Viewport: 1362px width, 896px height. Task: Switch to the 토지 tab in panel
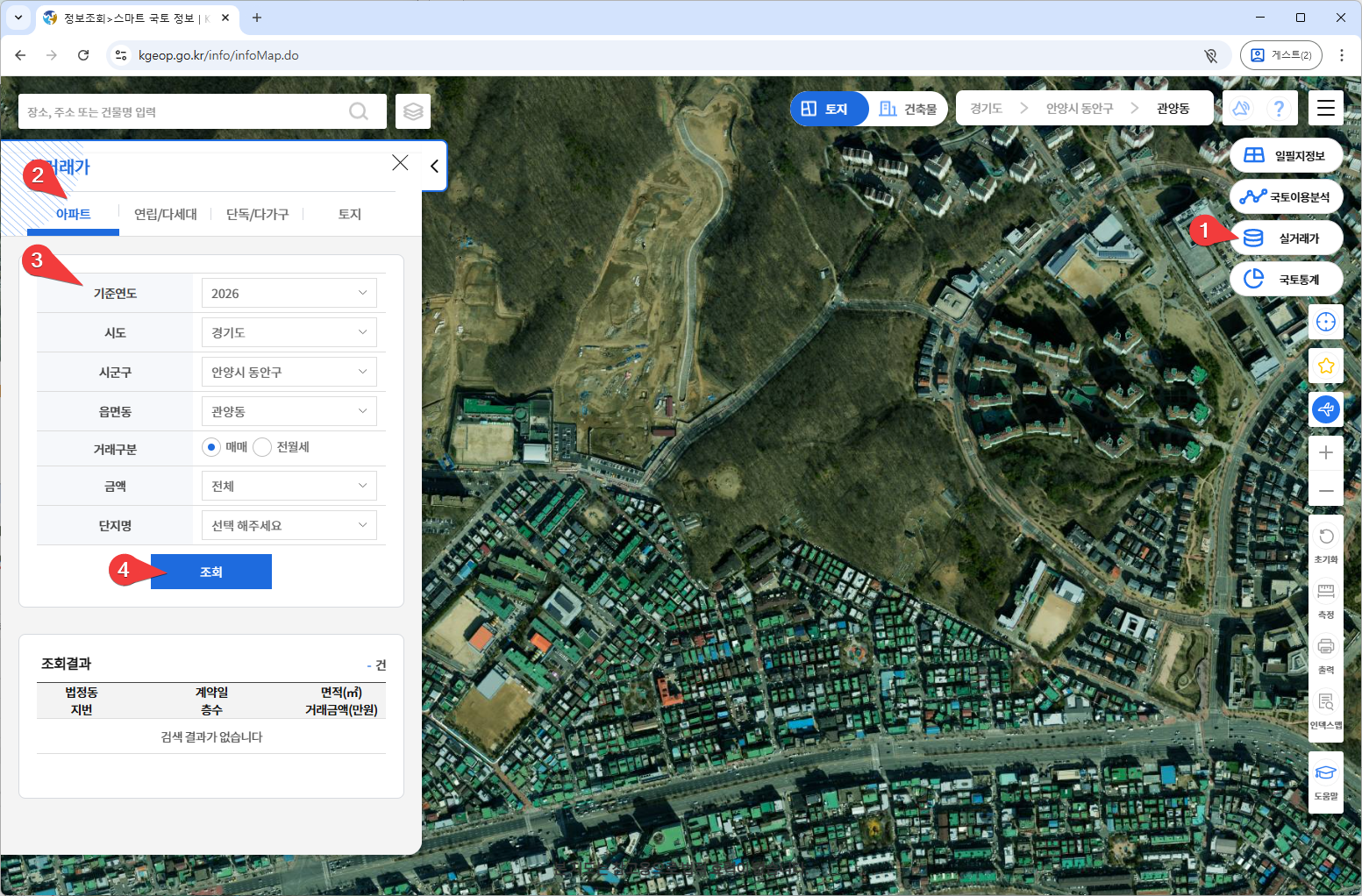click(349, 214)
